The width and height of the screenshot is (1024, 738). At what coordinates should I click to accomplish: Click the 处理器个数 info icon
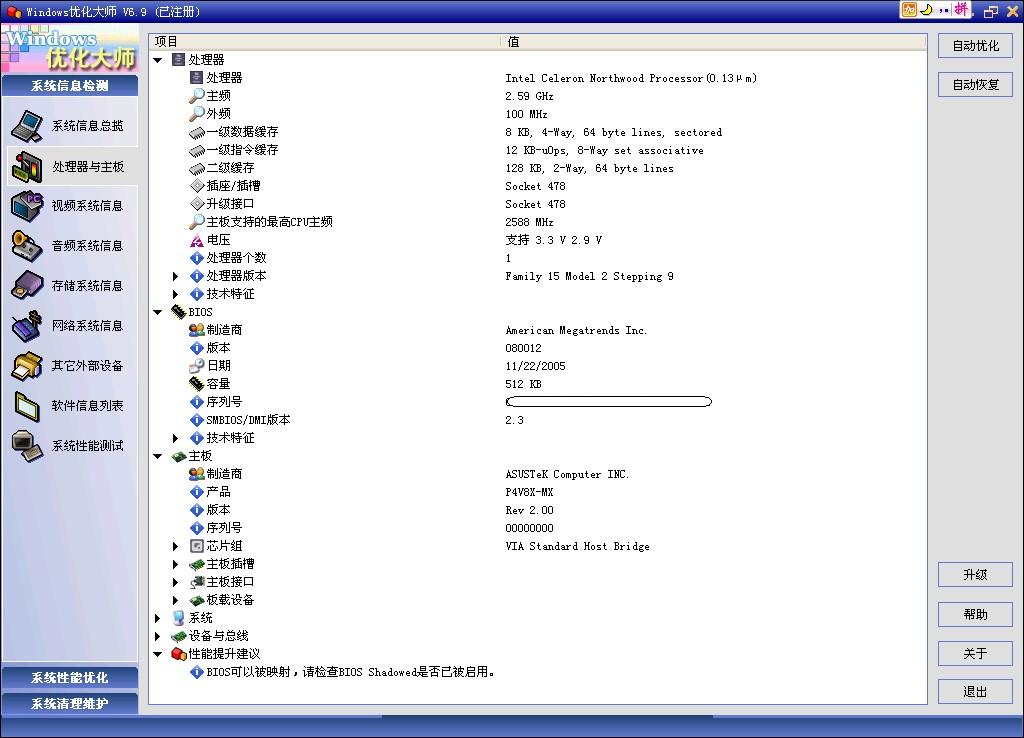[197, 258]
